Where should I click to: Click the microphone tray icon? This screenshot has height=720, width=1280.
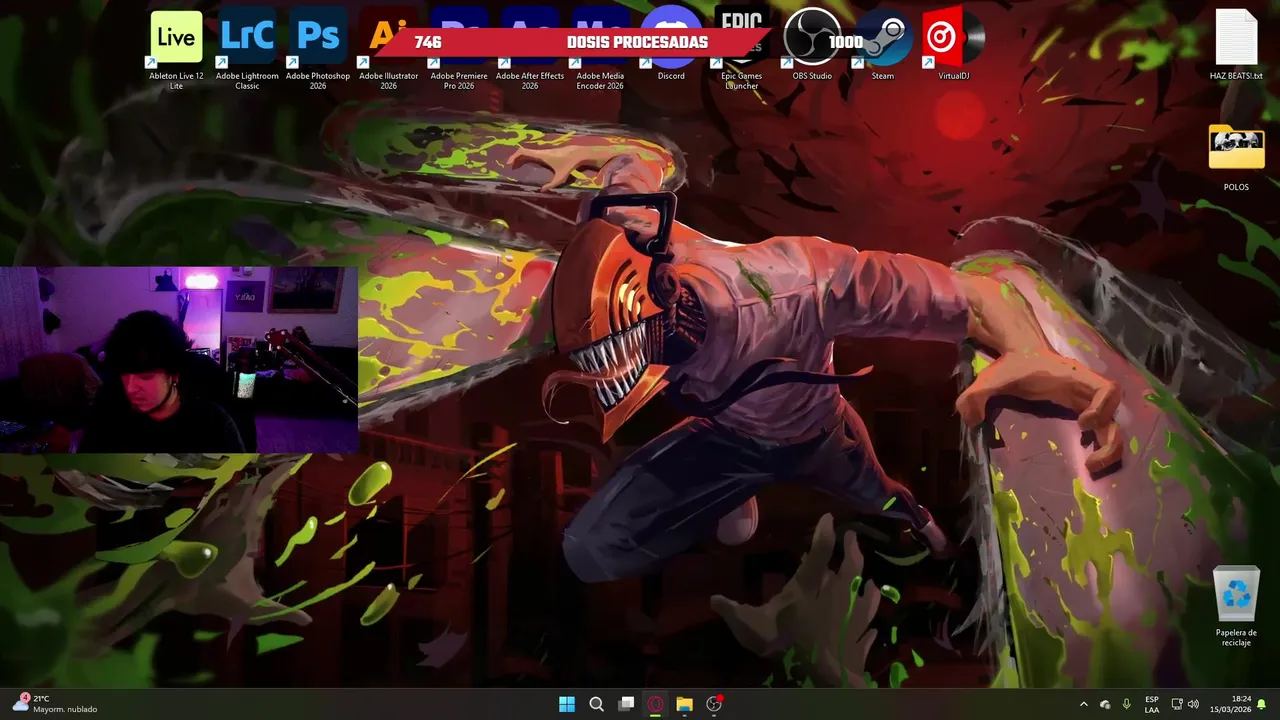pyautogui.click(x=1127, y=704)
